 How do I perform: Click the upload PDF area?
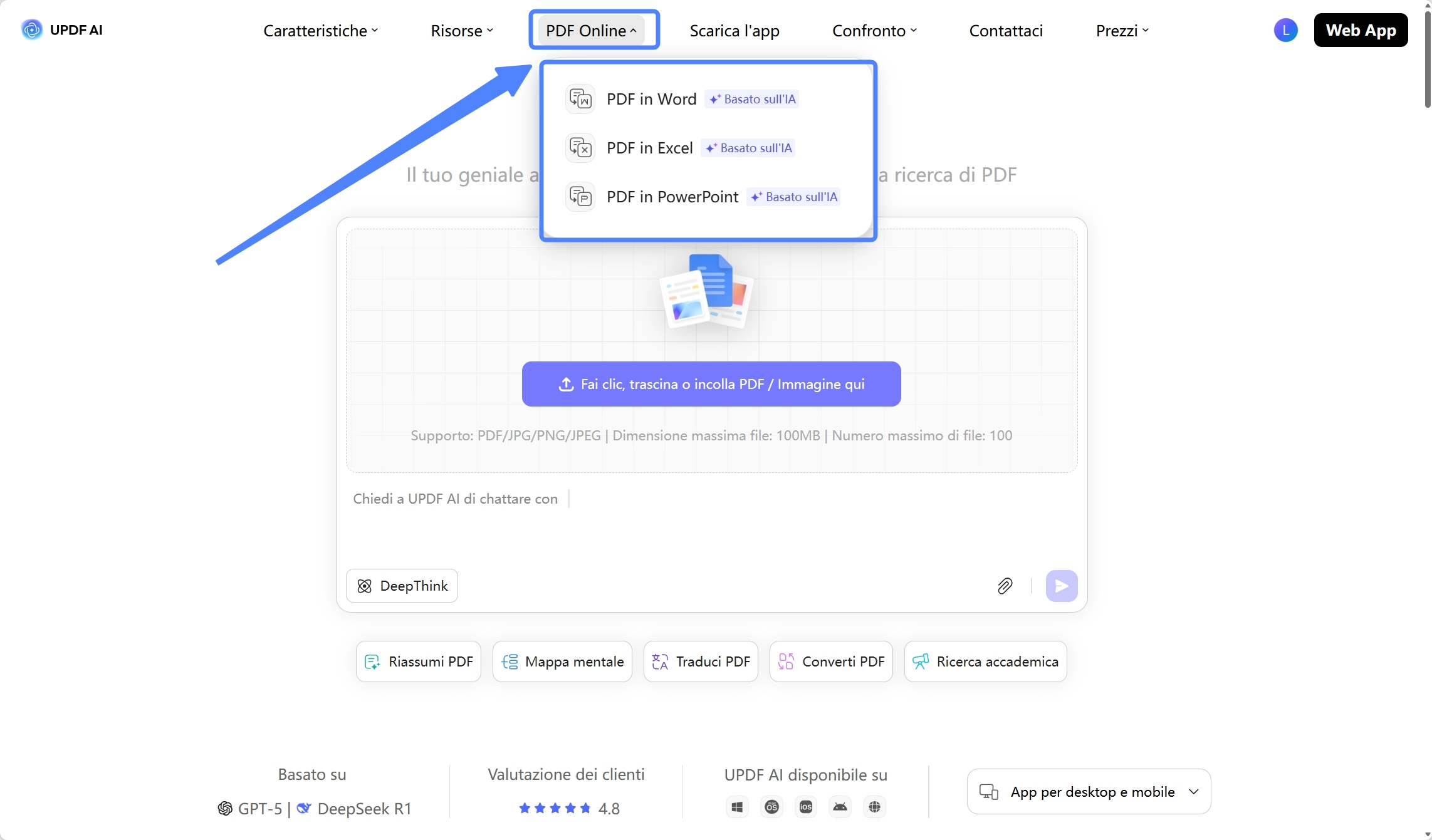711,384
